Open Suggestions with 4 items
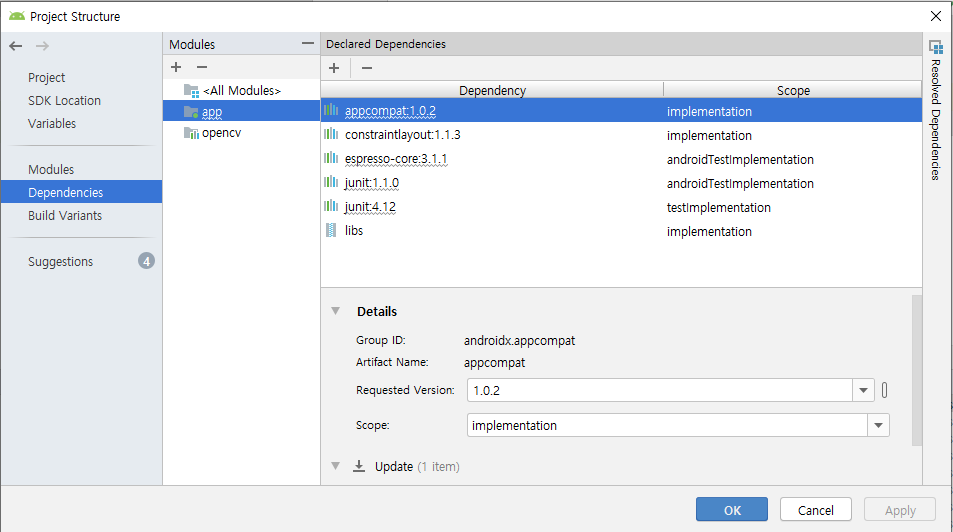 point(60,261)
